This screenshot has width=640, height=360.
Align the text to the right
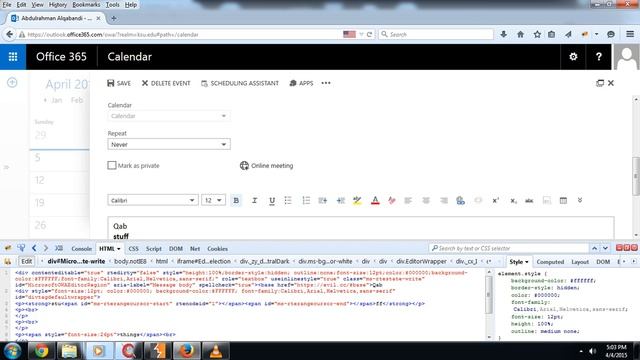click(x=444, y=200)
